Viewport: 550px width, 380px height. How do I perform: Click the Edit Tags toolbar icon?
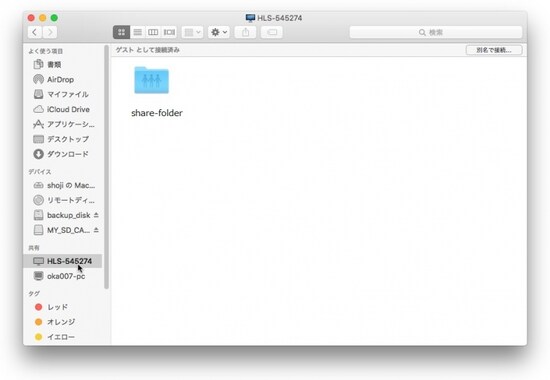tap(272, 32)
